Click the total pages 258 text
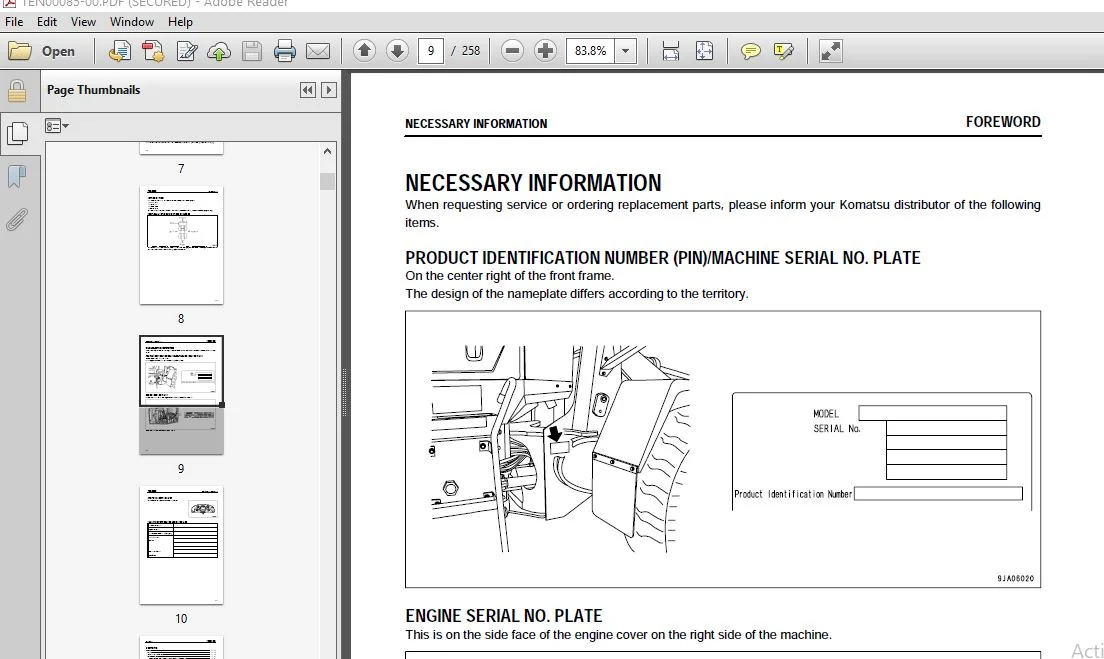The height and width of the screenshot is (659, 1104). (471, 51)
